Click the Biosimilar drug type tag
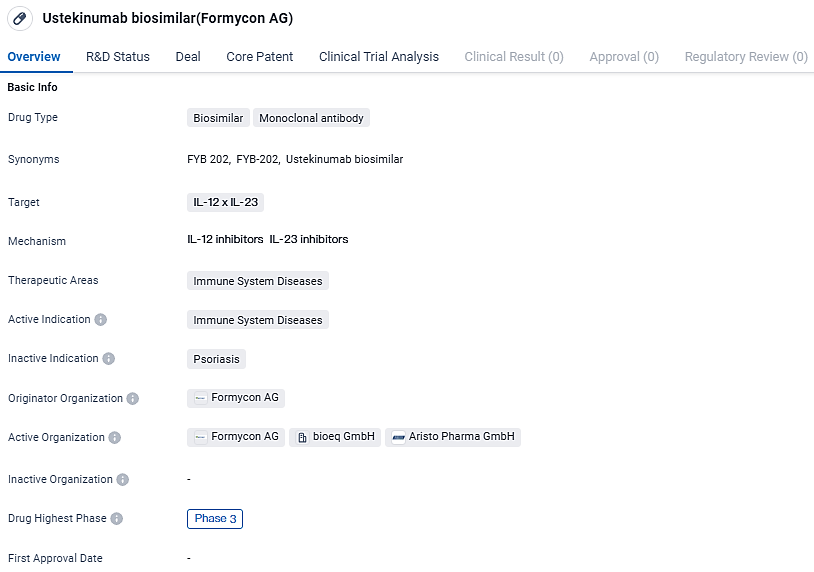This screenshot has width=814, height=572. pos(218,118)
